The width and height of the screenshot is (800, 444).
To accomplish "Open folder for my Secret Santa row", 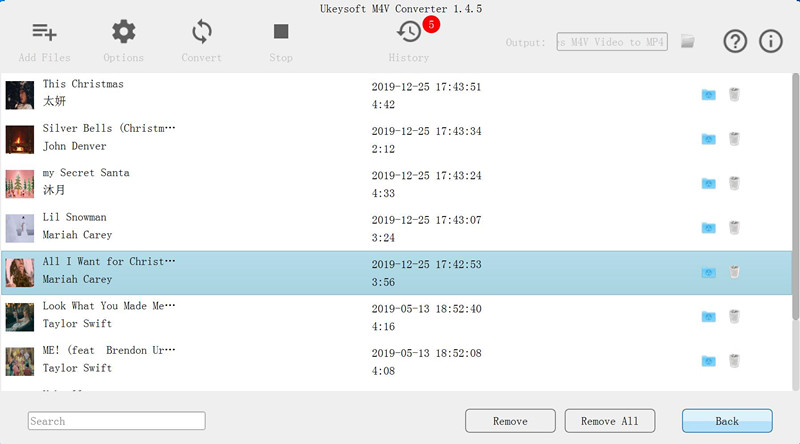I will point(708,183).
